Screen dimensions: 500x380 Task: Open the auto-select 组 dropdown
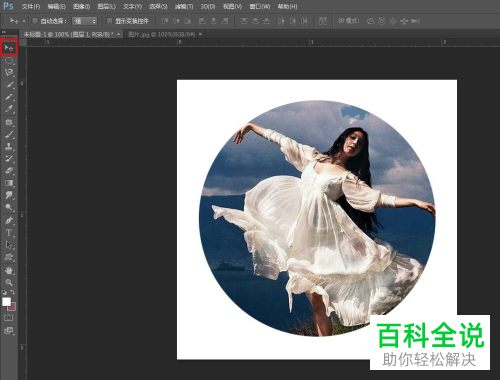tap(85, 21)
